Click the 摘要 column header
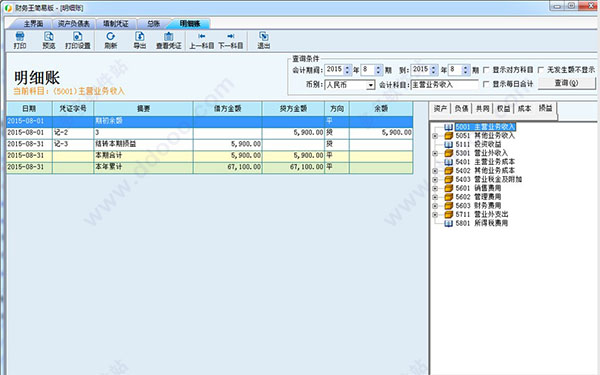 143,109
